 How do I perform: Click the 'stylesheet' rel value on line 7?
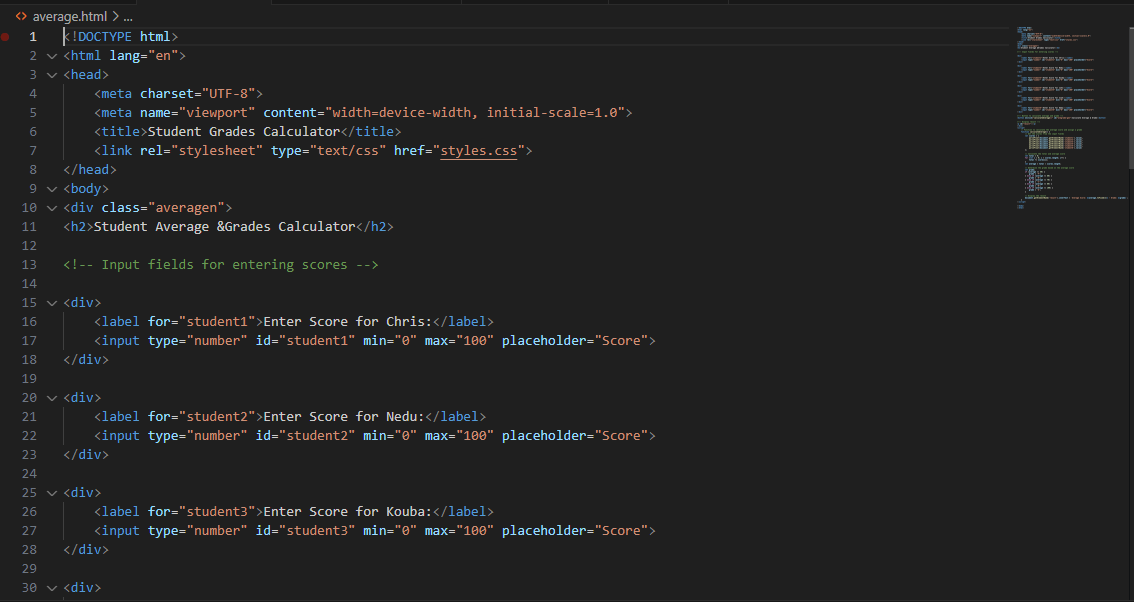(x=217, y=150)
